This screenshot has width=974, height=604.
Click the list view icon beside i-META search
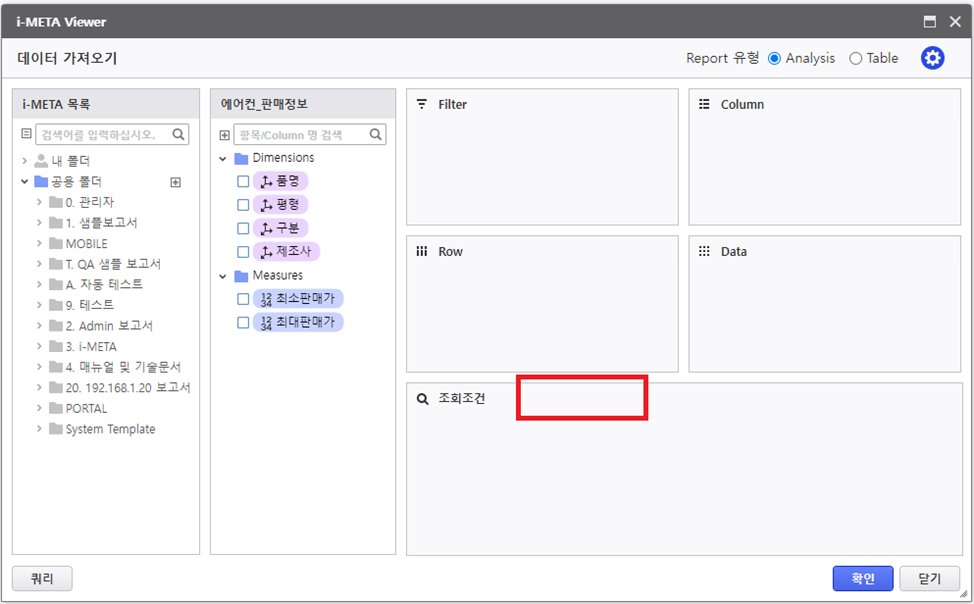point(26,134)
